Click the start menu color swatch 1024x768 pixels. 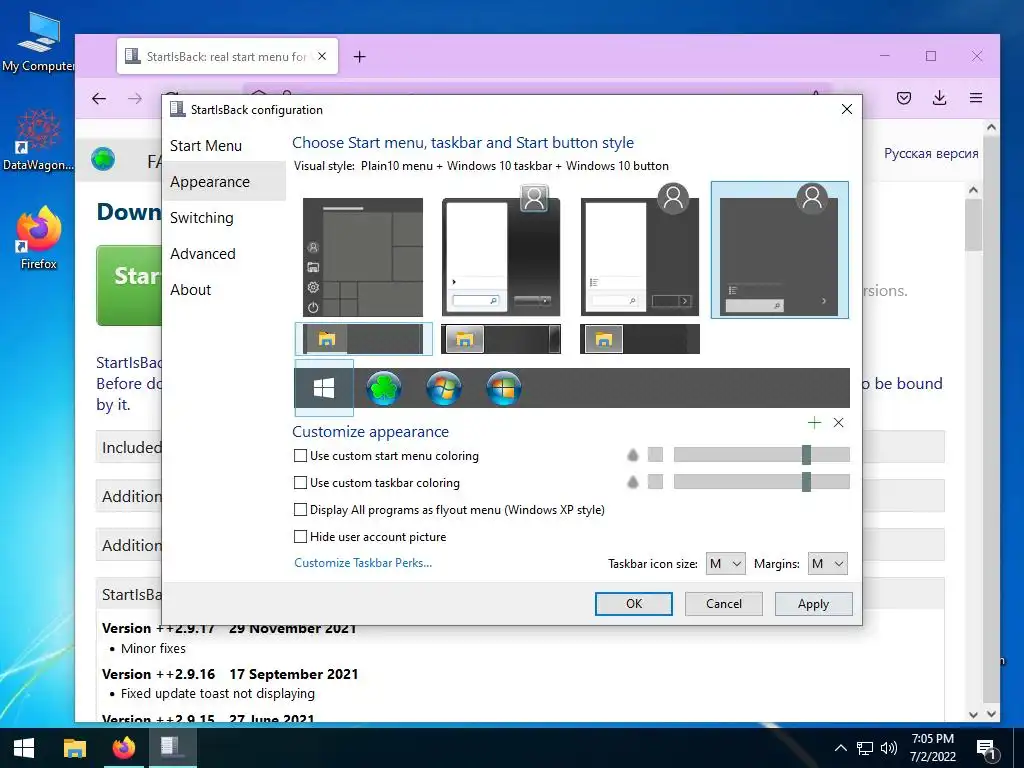(655, 455)
